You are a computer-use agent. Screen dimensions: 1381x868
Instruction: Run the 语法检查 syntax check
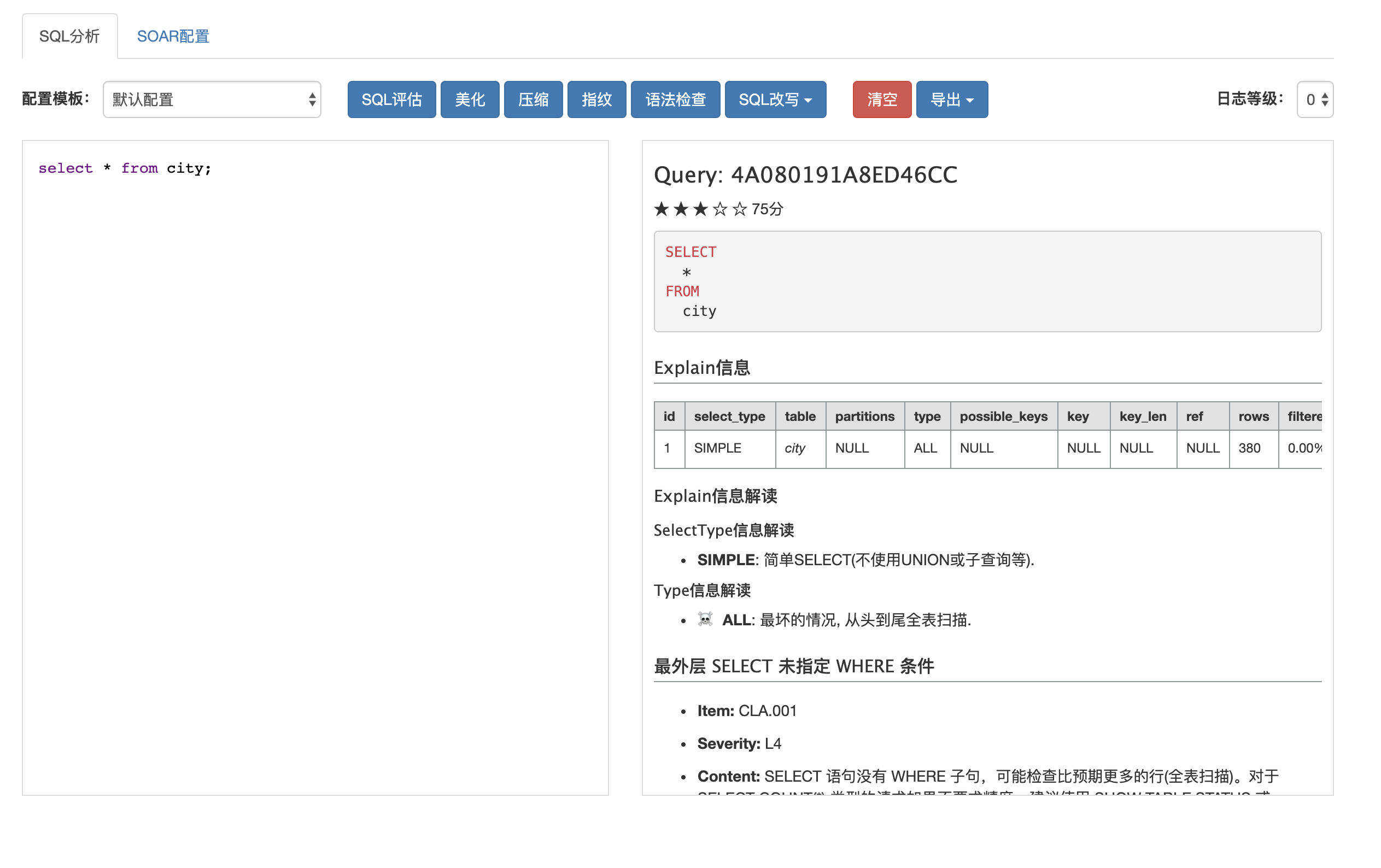[675, 100]
